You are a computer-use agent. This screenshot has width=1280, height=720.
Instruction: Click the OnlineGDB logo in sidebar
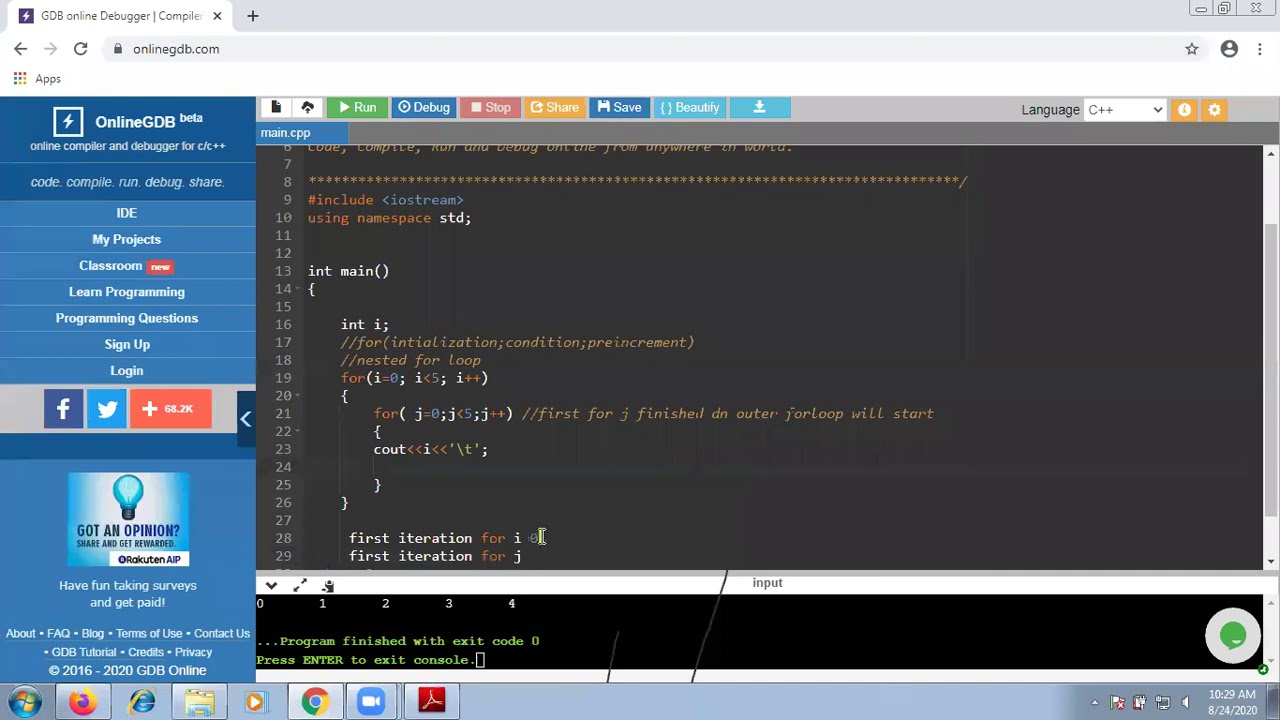click(127, 121)
